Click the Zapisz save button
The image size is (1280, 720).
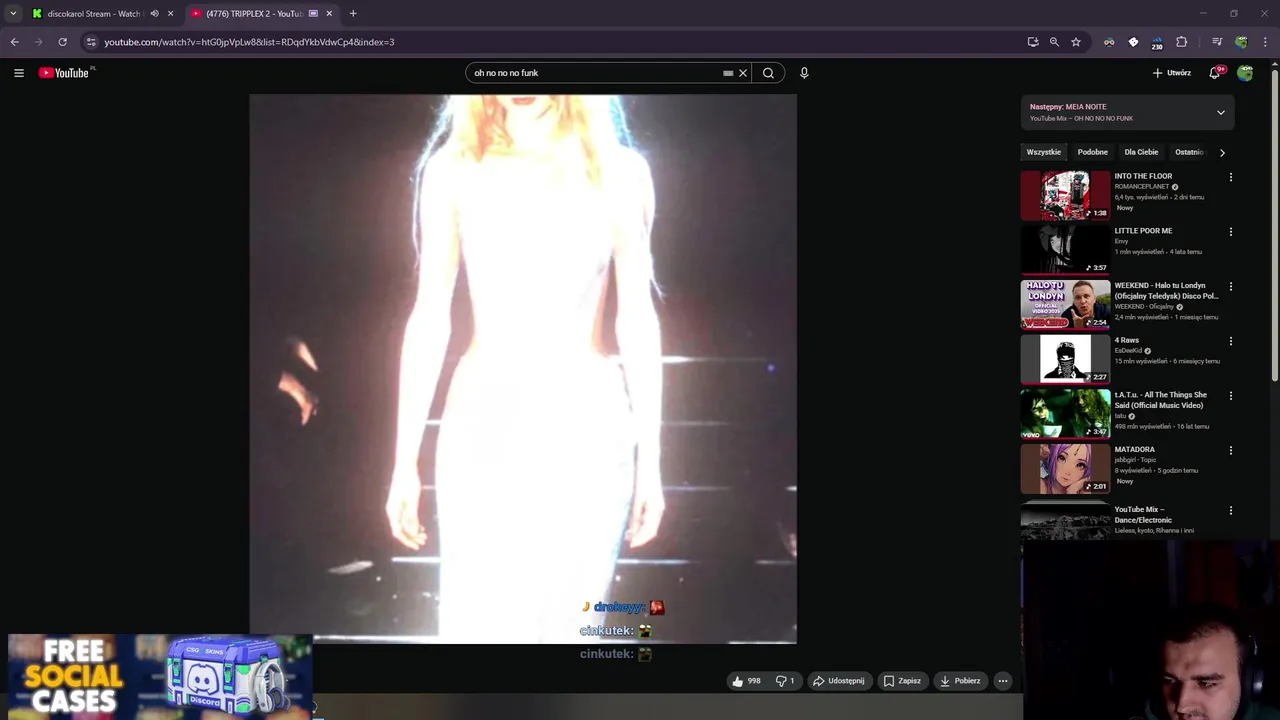(902, 681)
